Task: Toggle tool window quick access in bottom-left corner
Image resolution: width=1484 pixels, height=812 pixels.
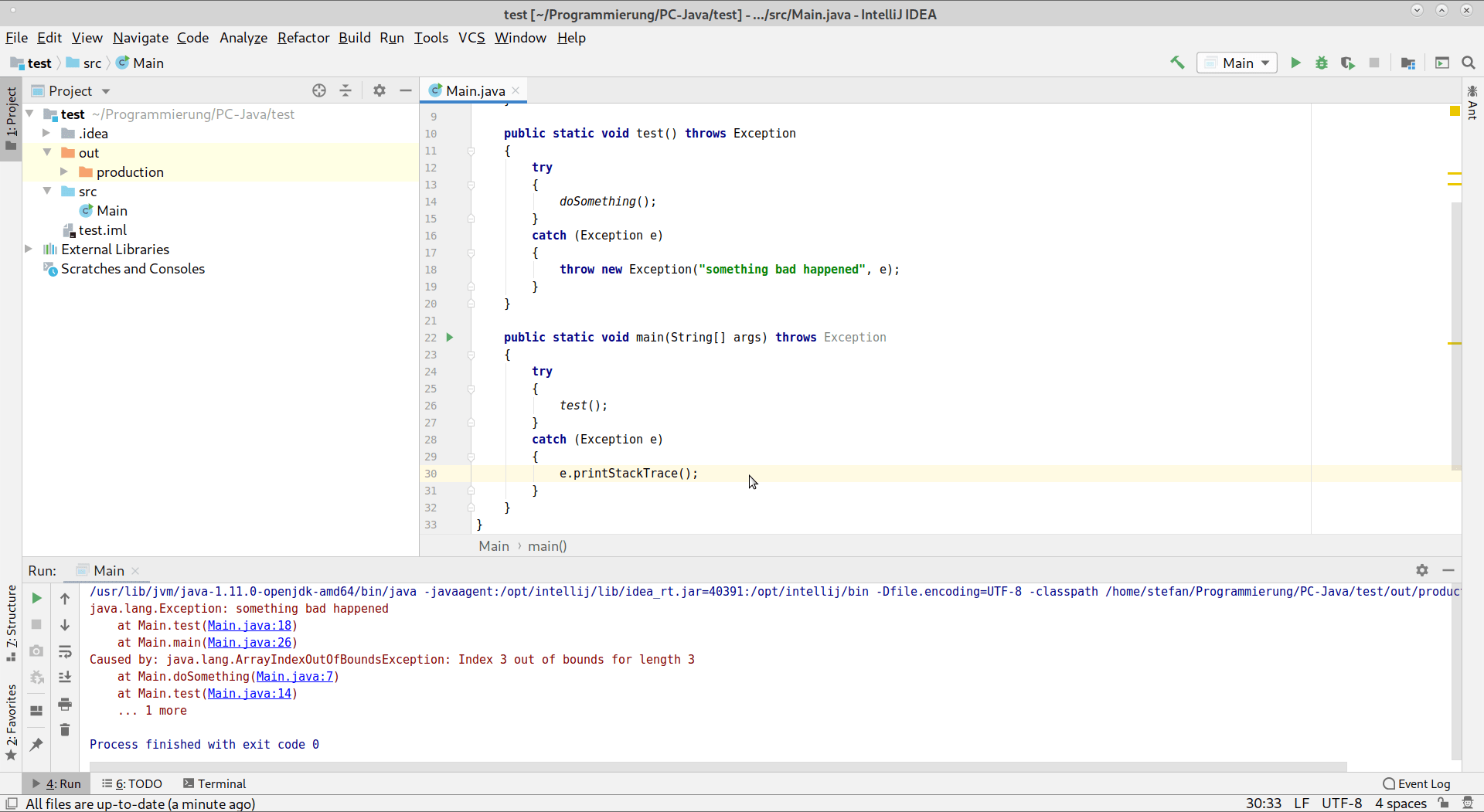Action: [x=12, y=804]
